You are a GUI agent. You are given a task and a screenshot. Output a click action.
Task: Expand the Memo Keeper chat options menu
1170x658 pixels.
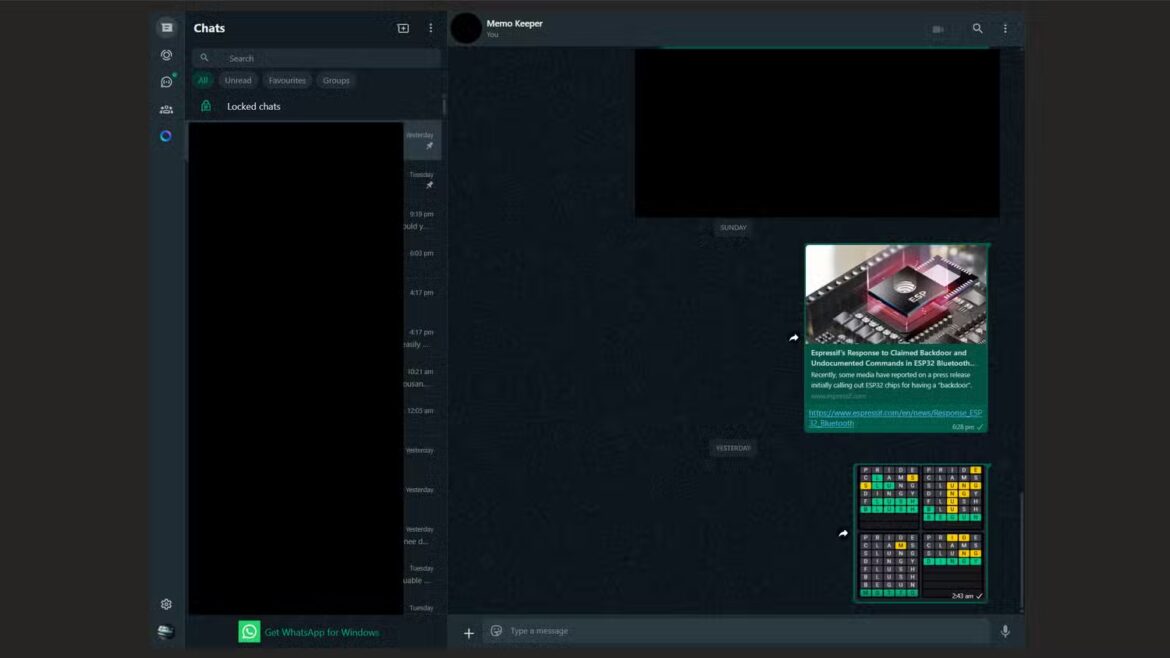(1005, 29)
